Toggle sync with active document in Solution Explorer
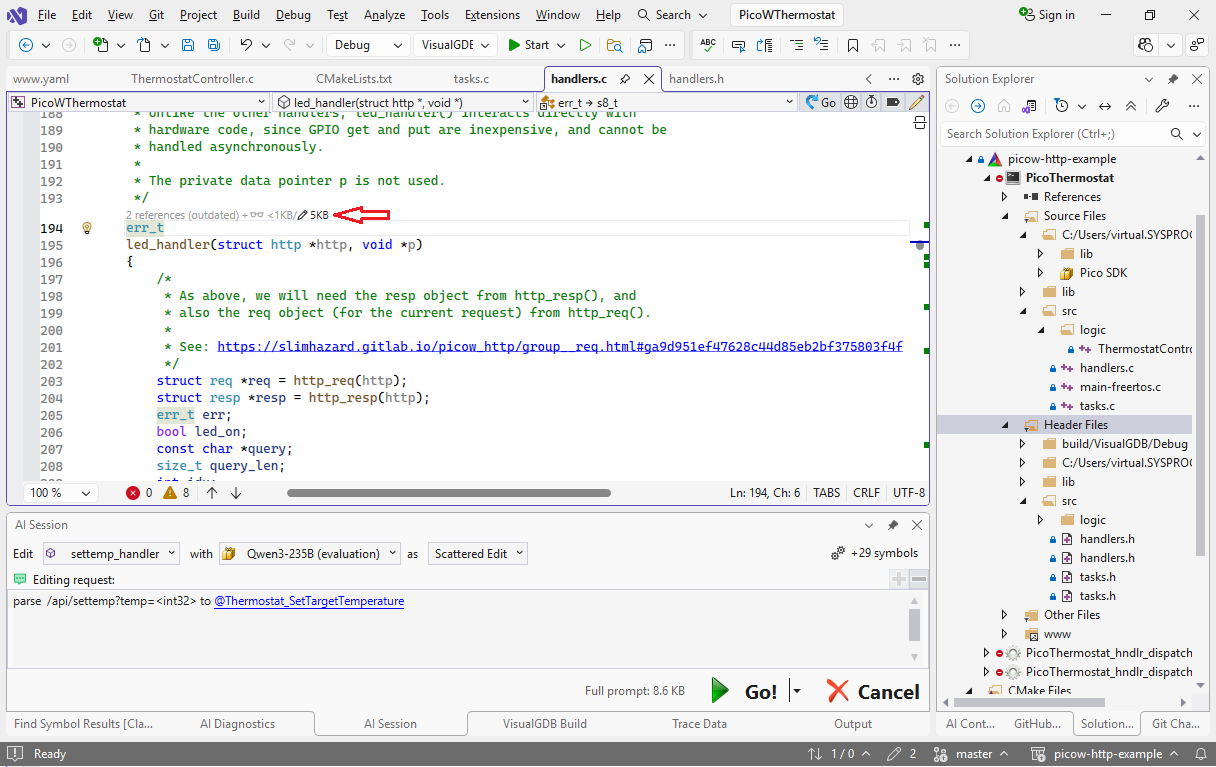Image resolution: width=1216 pixels, height=767 pixels. tap(1105, 106)
